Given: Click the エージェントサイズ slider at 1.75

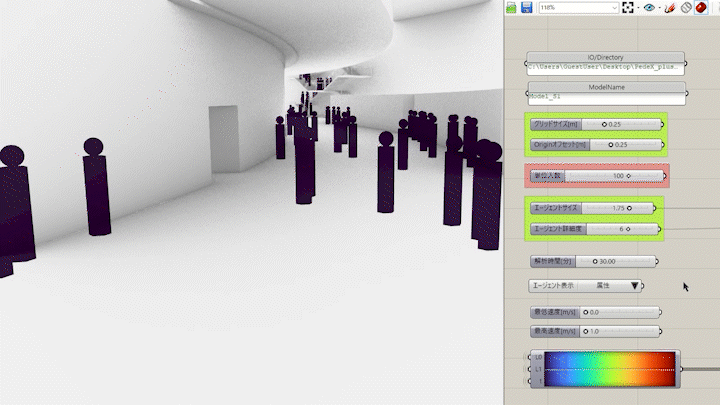Looking at the screenshot, I should [617, 207].
